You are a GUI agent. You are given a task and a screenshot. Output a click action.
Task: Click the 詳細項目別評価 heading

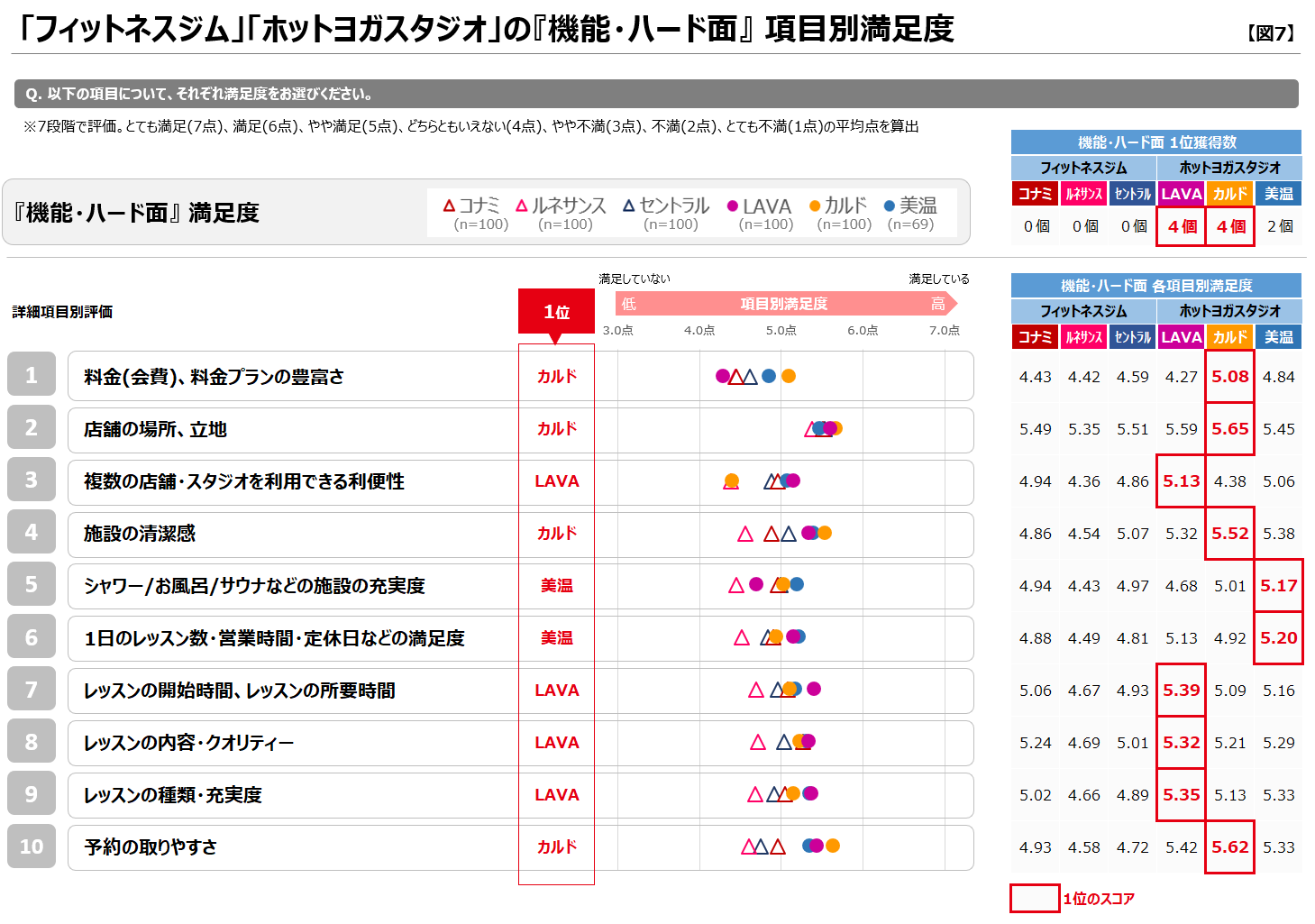[x=62, y=312]
